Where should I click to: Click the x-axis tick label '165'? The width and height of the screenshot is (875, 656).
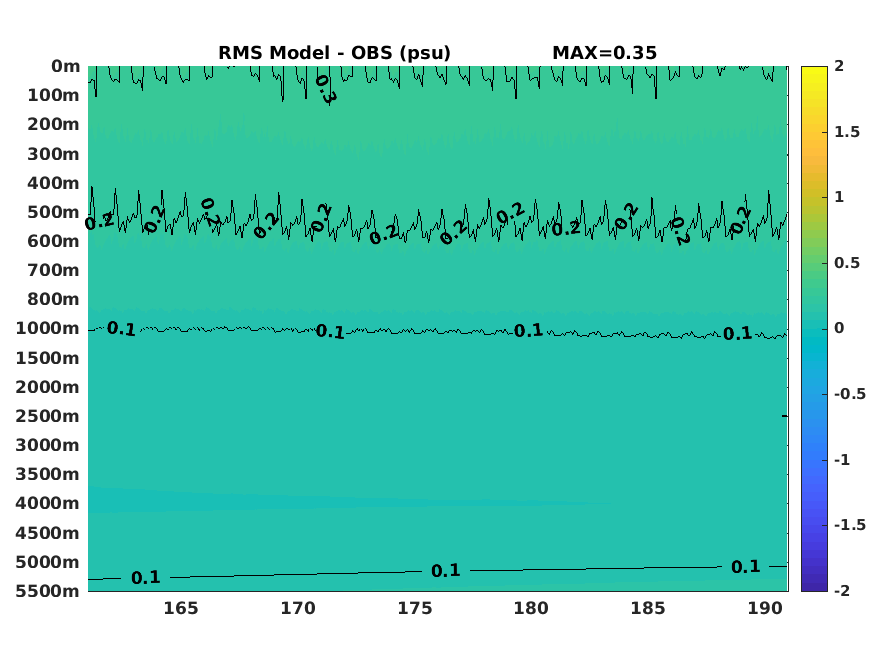coord(181,608)
